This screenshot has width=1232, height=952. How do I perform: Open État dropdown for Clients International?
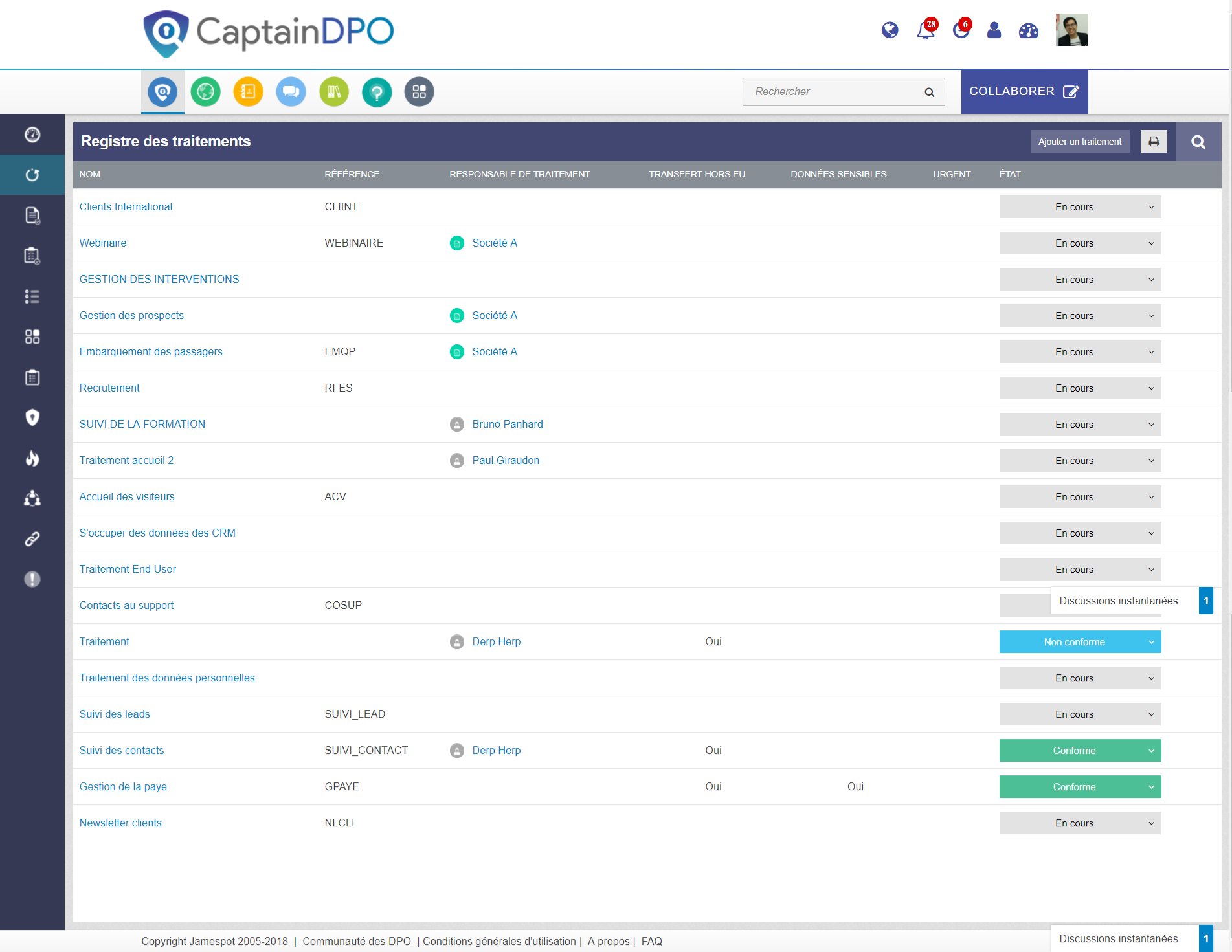1080,207
